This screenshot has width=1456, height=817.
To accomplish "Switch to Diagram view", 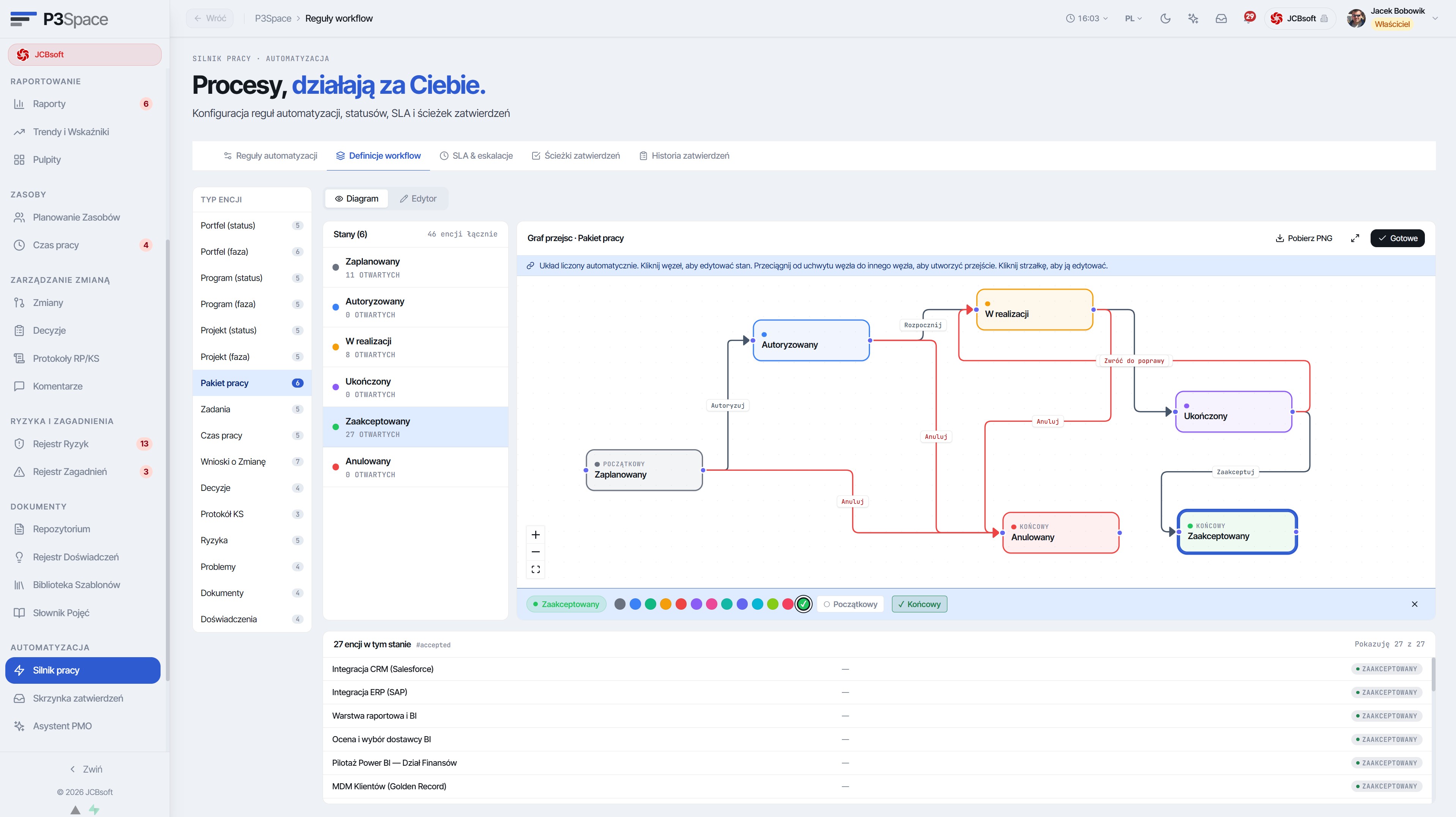I will tap(357, 199).
